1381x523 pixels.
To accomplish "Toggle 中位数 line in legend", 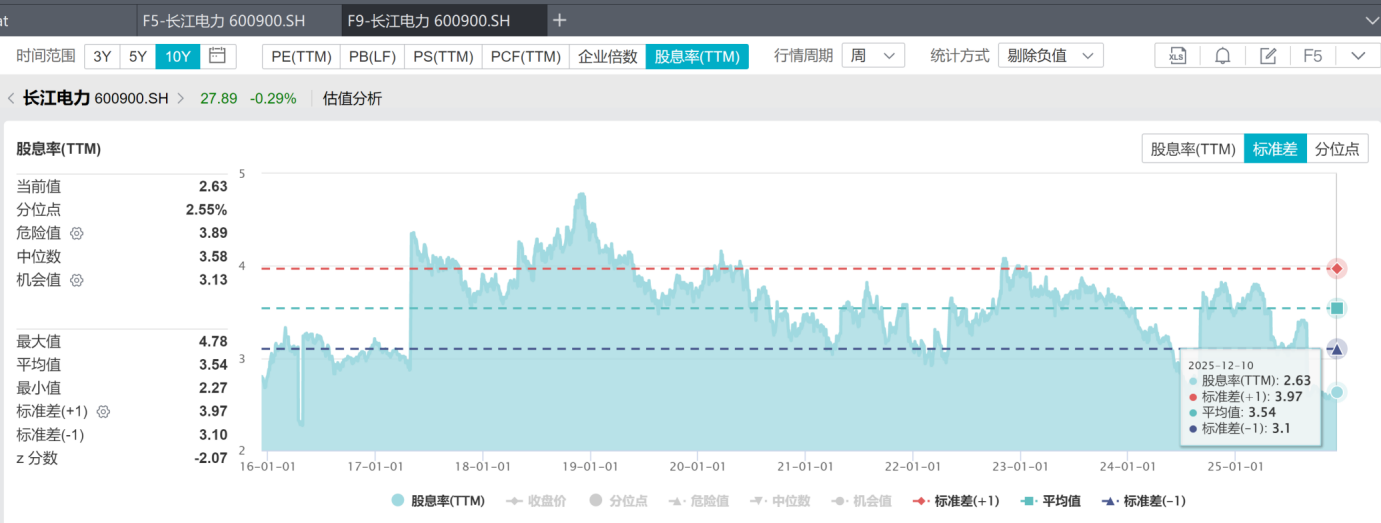I will coord(780,501).
